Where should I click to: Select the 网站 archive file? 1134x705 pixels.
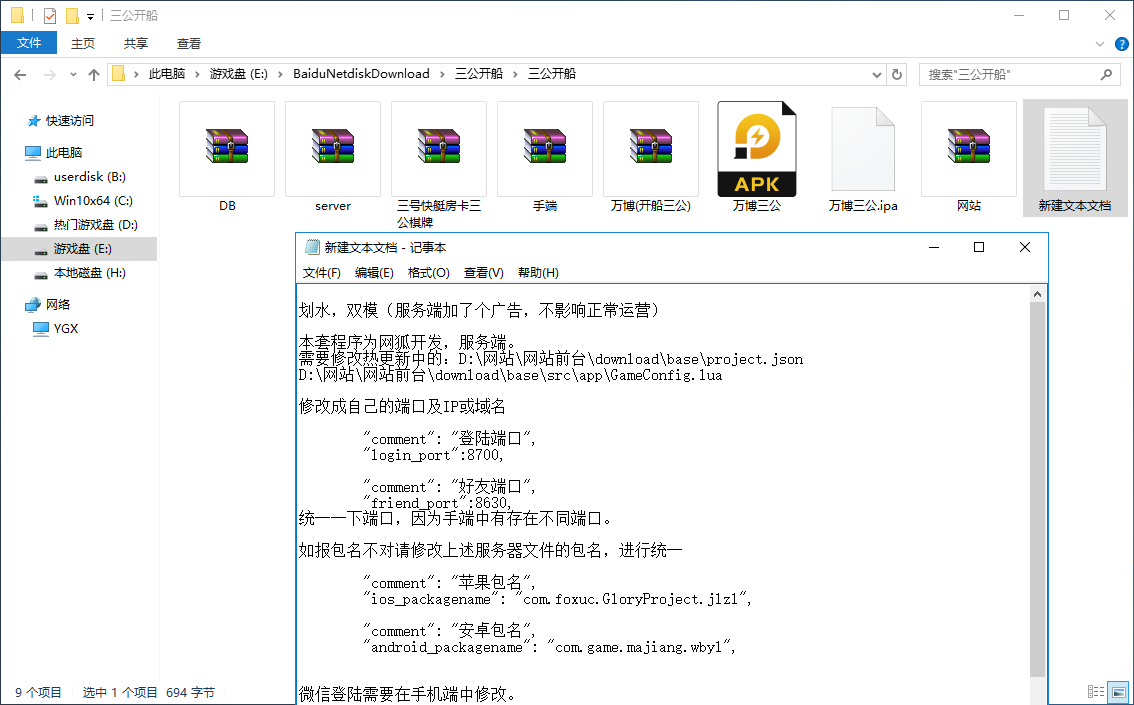pos(969,148)
